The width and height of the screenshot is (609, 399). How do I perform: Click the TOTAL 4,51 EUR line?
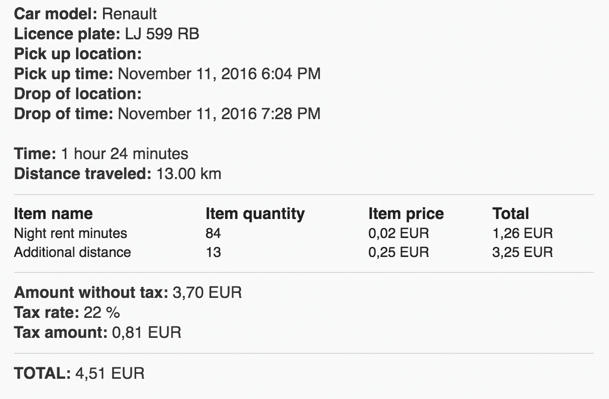coord(79,373)
